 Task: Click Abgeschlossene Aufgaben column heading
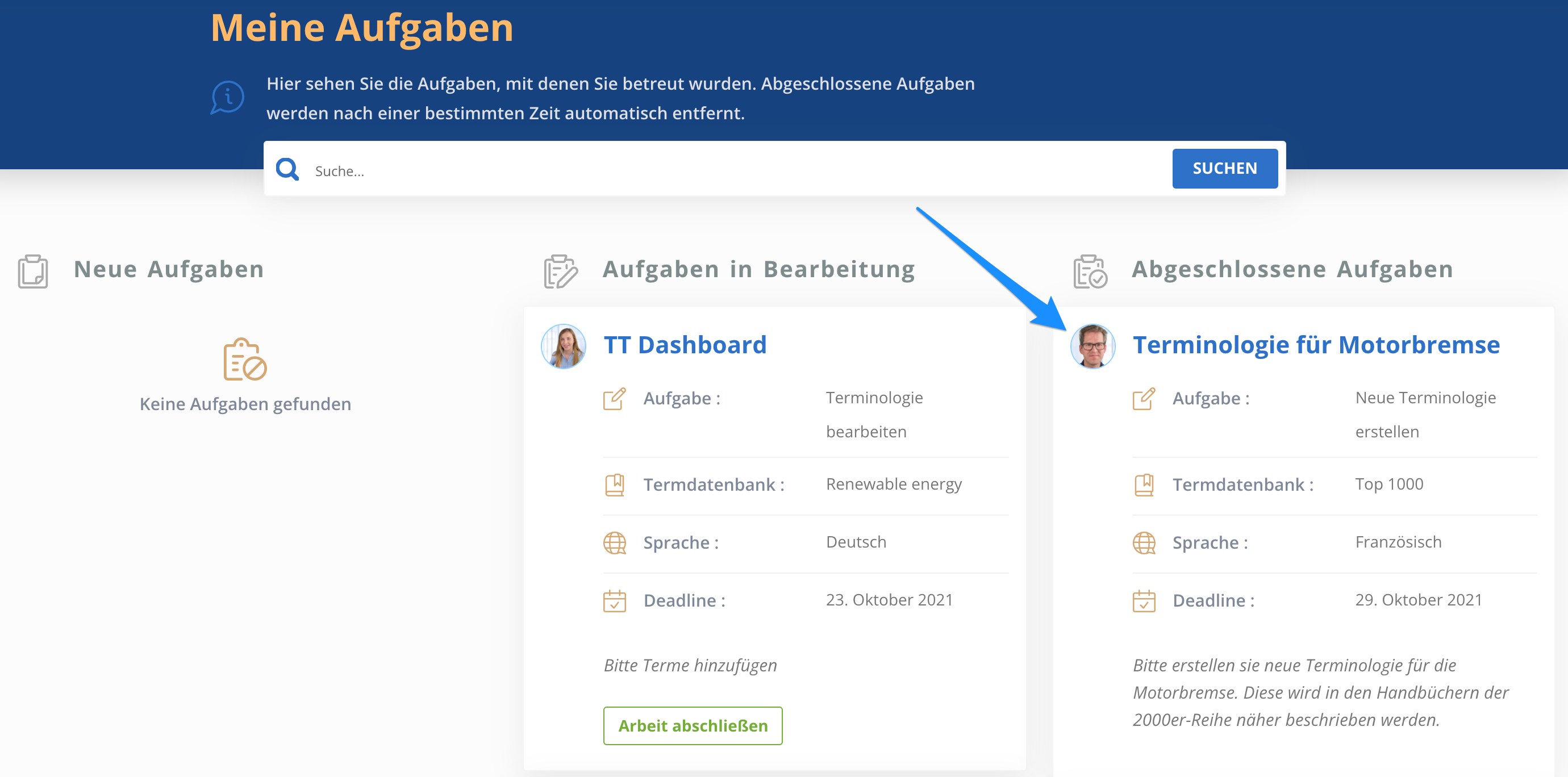tap(1293, 270)
